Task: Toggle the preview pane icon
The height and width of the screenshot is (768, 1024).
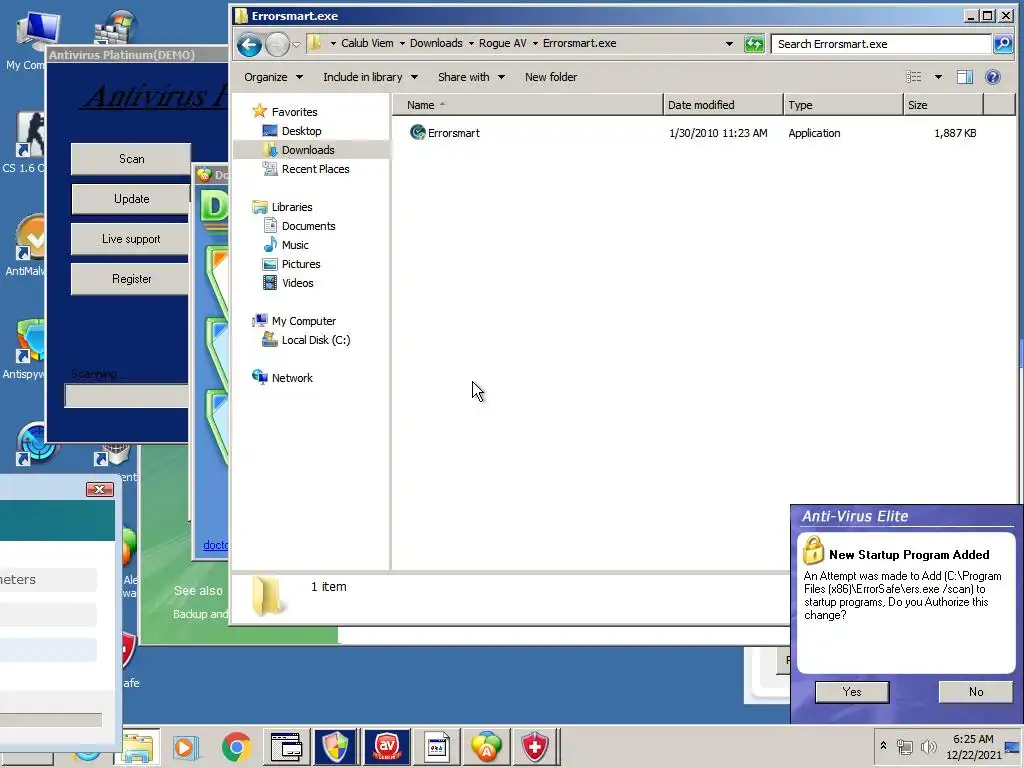Action: coord(965,77)
